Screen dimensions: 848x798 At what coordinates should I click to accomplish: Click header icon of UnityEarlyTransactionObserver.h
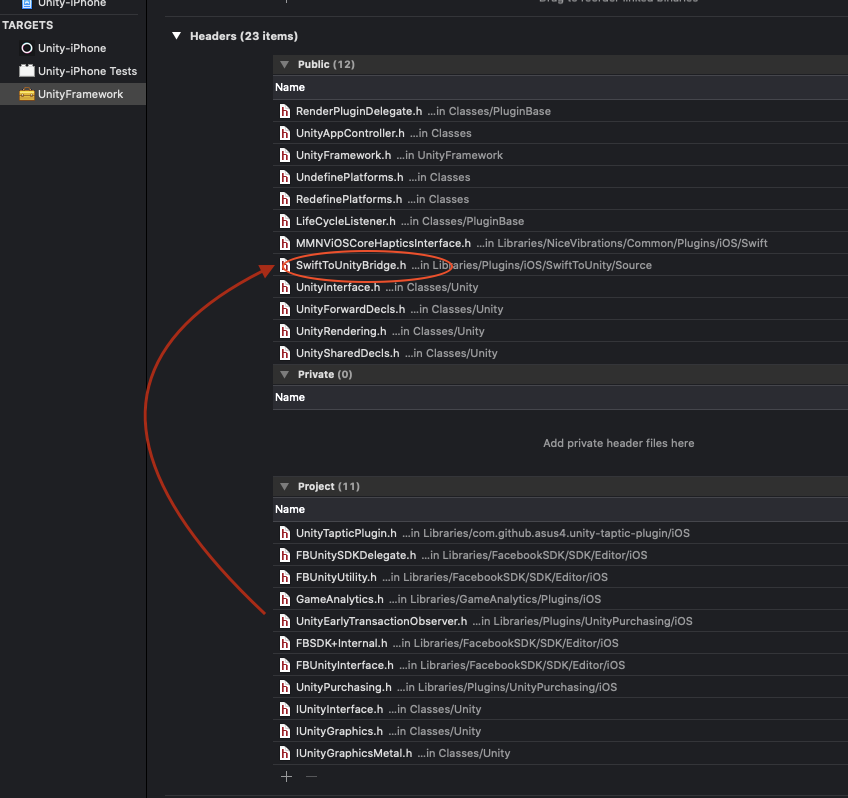pyautogui.click(x=284, y=621)
